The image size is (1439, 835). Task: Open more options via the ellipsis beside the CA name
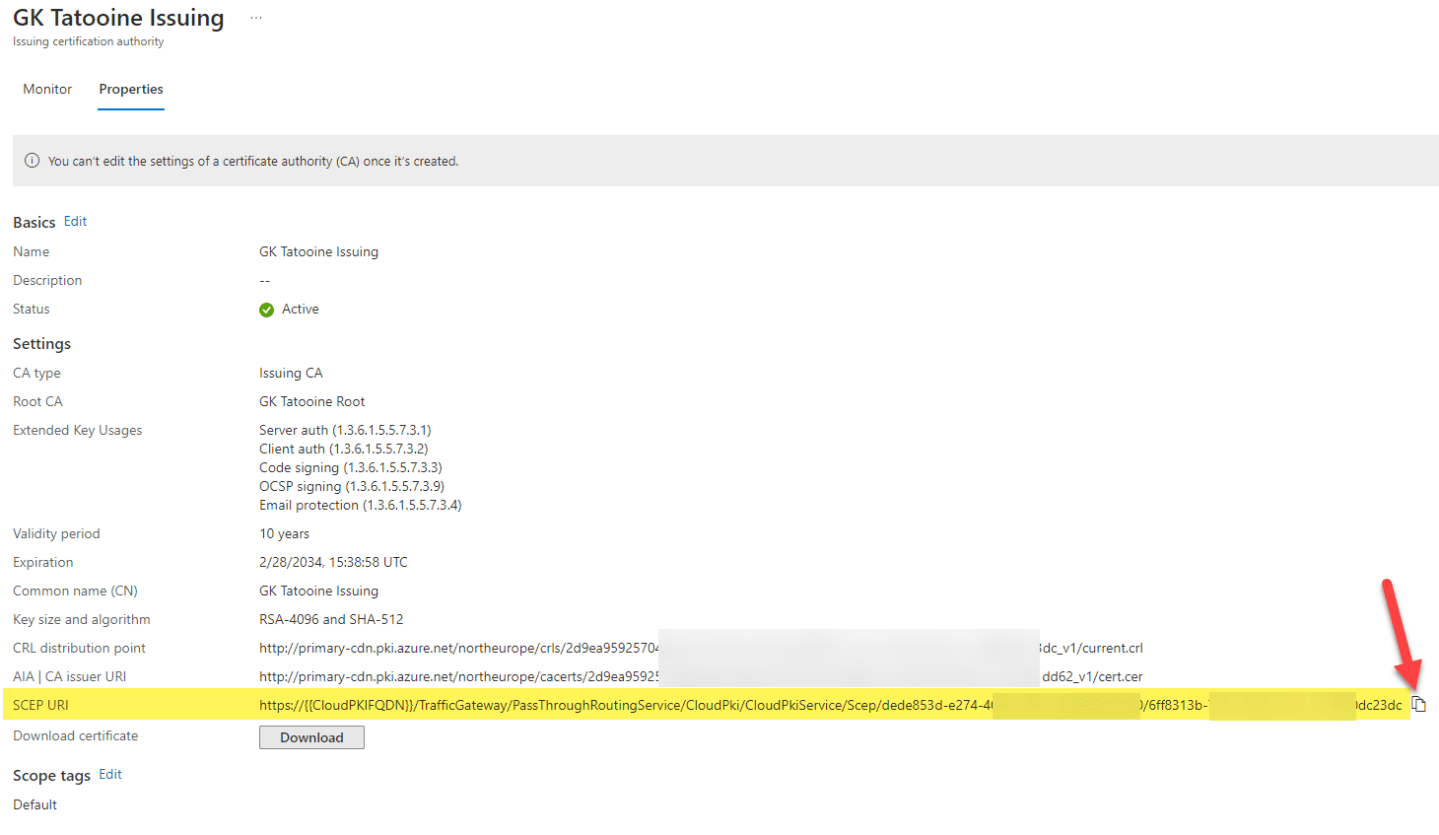257,17
